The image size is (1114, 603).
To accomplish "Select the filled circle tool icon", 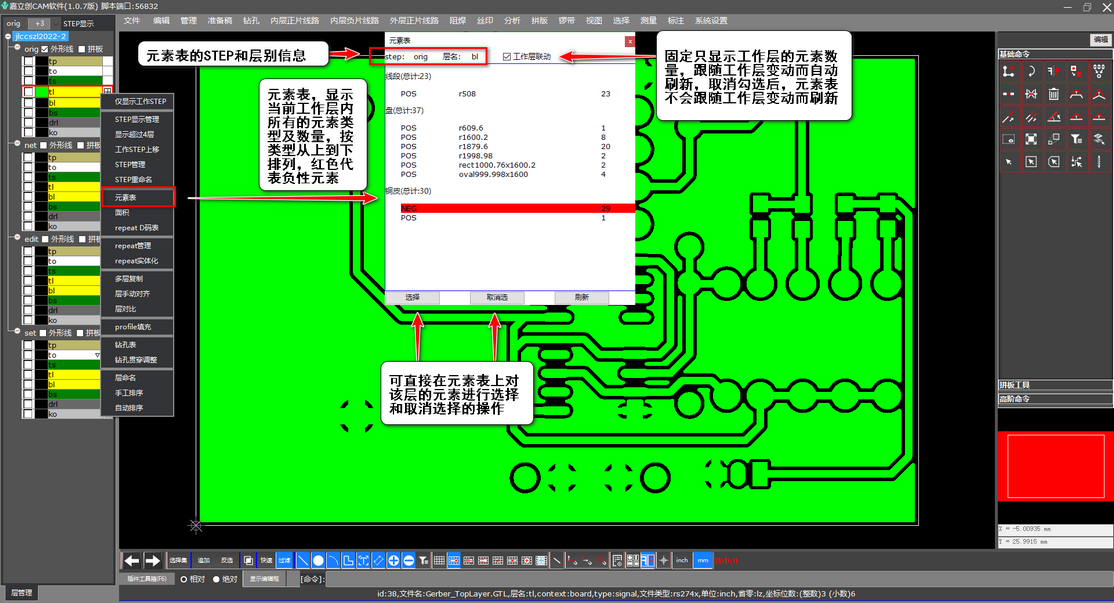I will pyautogui.click(x=318, y=560).
